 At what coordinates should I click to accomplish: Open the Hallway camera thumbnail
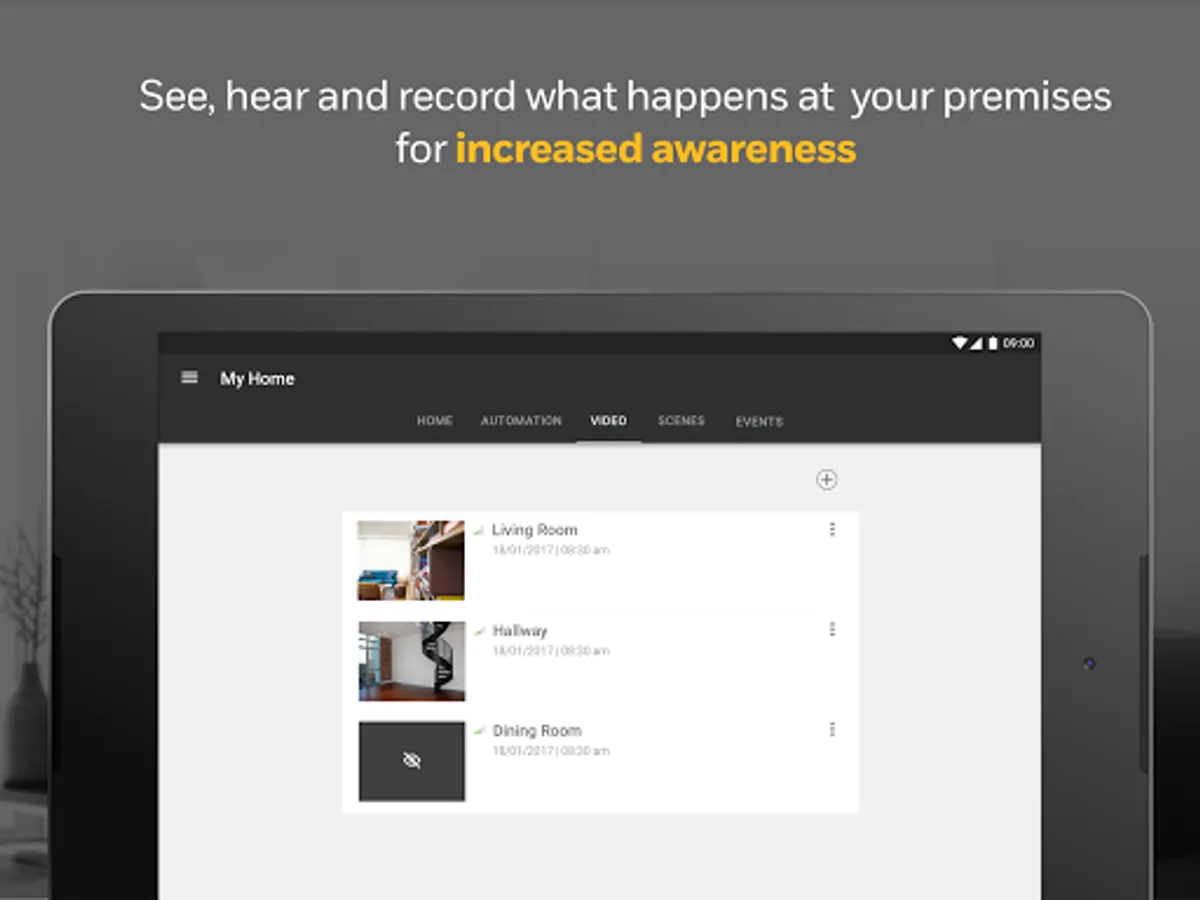point(411,661)
